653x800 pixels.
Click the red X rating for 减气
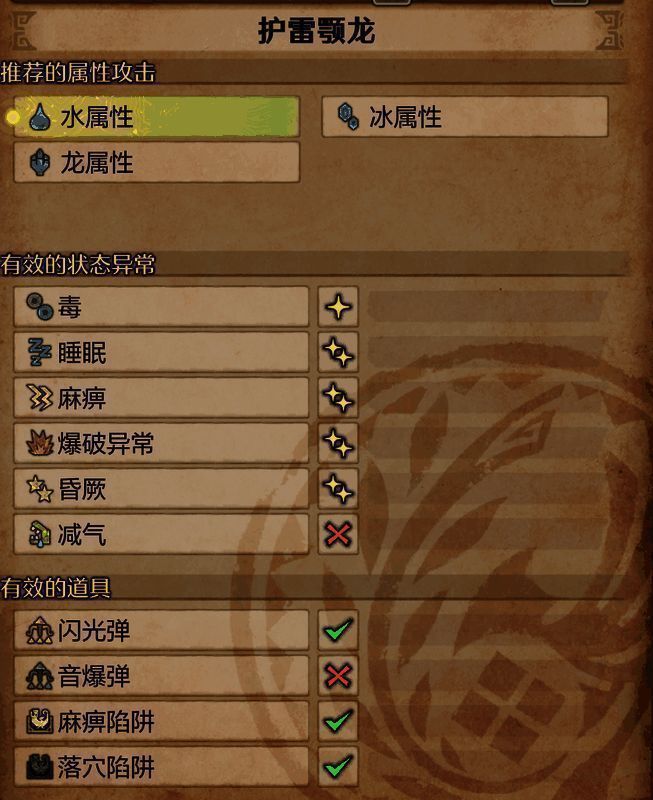click(x=338, y=534)
